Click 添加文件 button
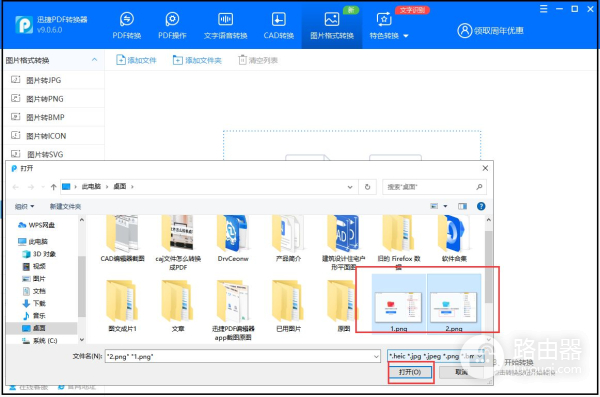This screenshot has width=600, height=397. coord(136,60)
